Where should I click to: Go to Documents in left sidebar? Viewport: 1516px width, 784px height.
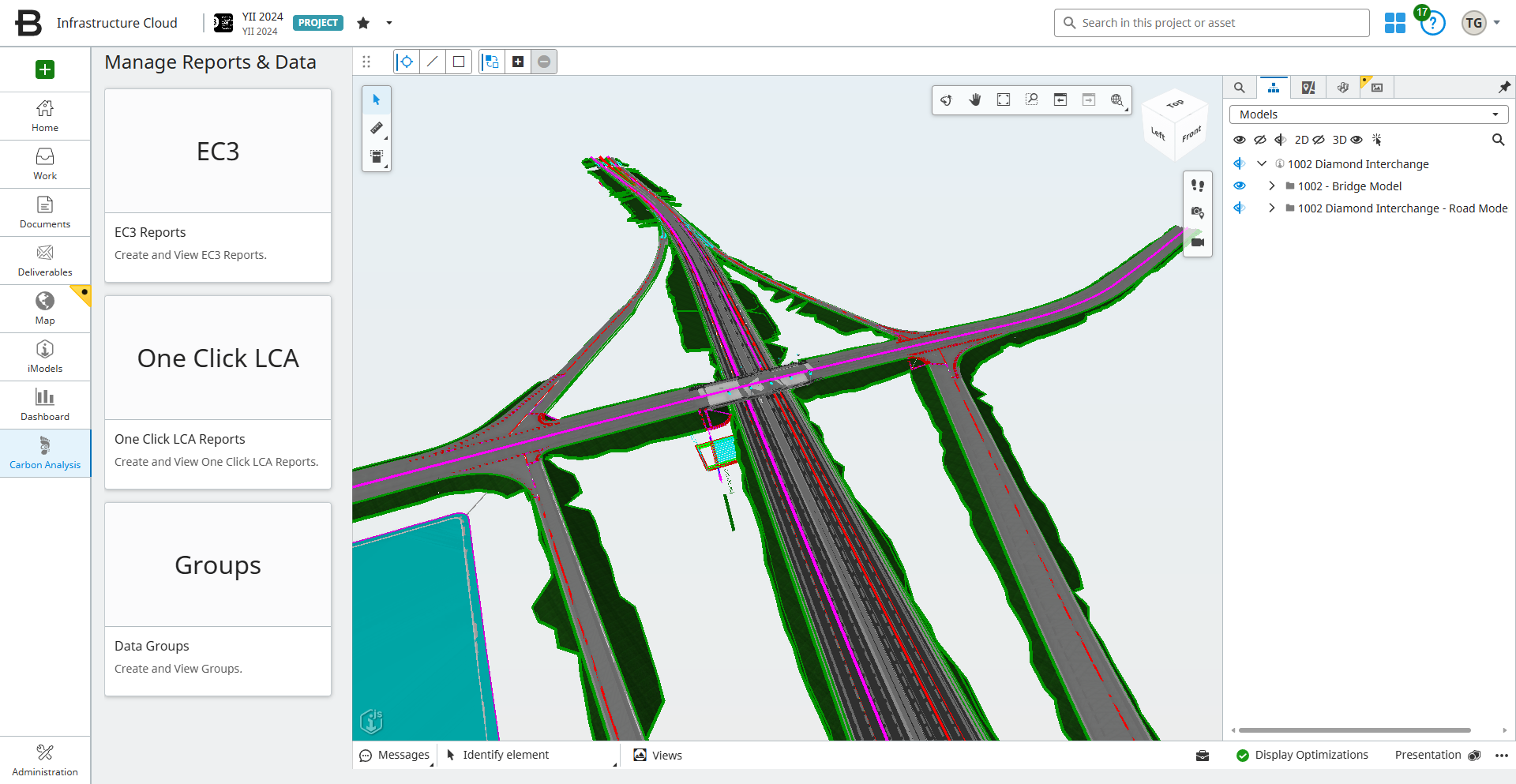45,212
